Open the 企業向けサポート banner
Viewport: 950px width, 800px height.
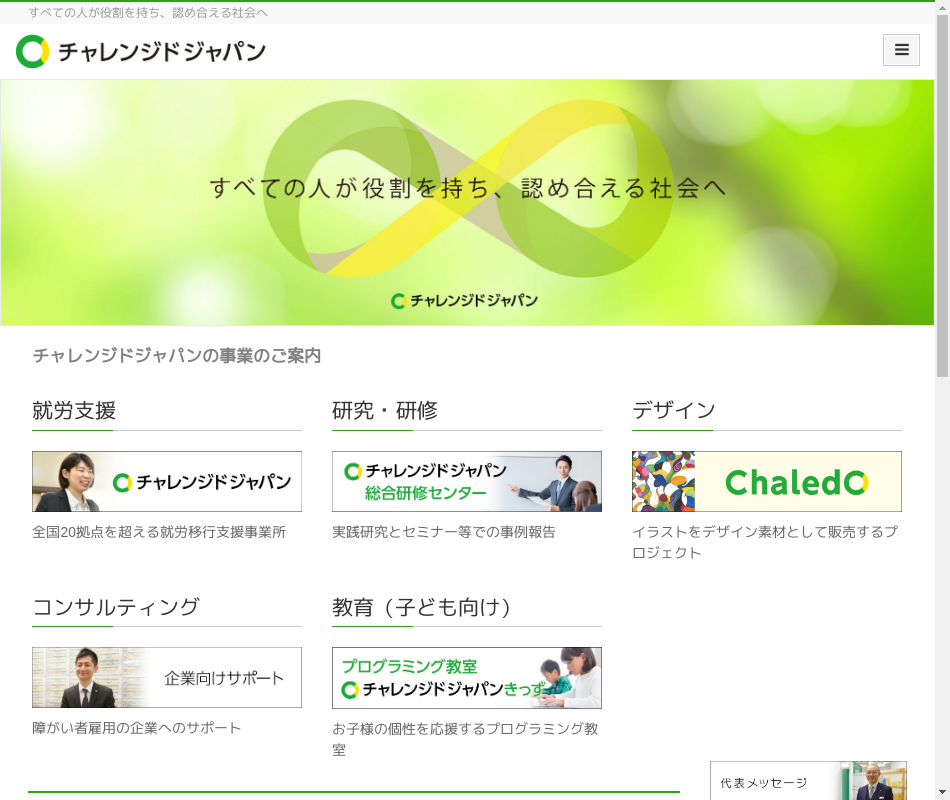click(167, 678)
